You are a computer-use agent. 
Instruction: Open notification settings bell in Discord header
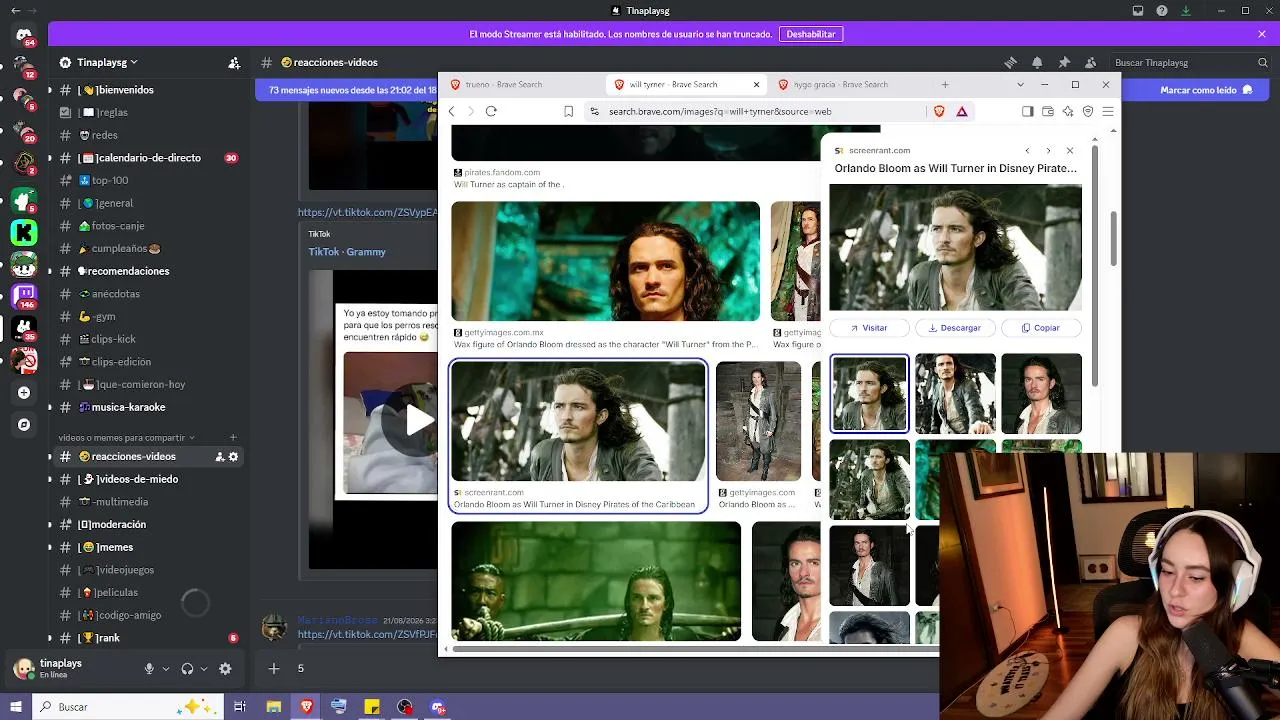tap(1037, 62)
